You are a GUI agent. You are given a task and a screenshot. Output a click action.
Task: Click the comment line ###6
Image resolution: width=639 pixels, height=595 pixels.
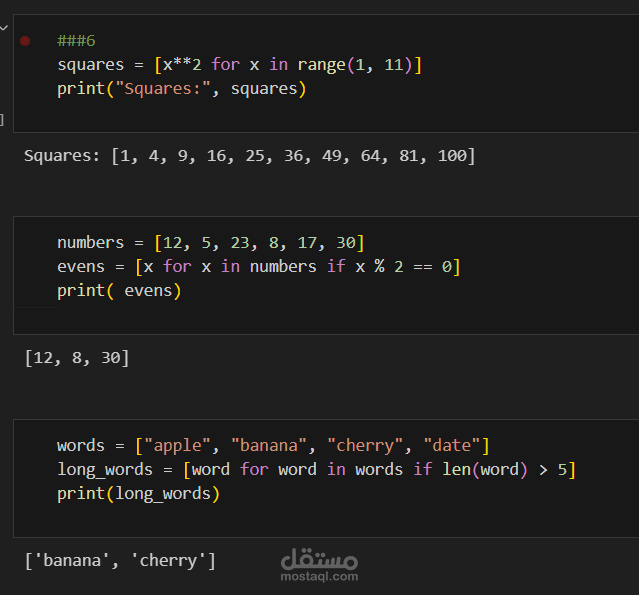pos(76,41)
